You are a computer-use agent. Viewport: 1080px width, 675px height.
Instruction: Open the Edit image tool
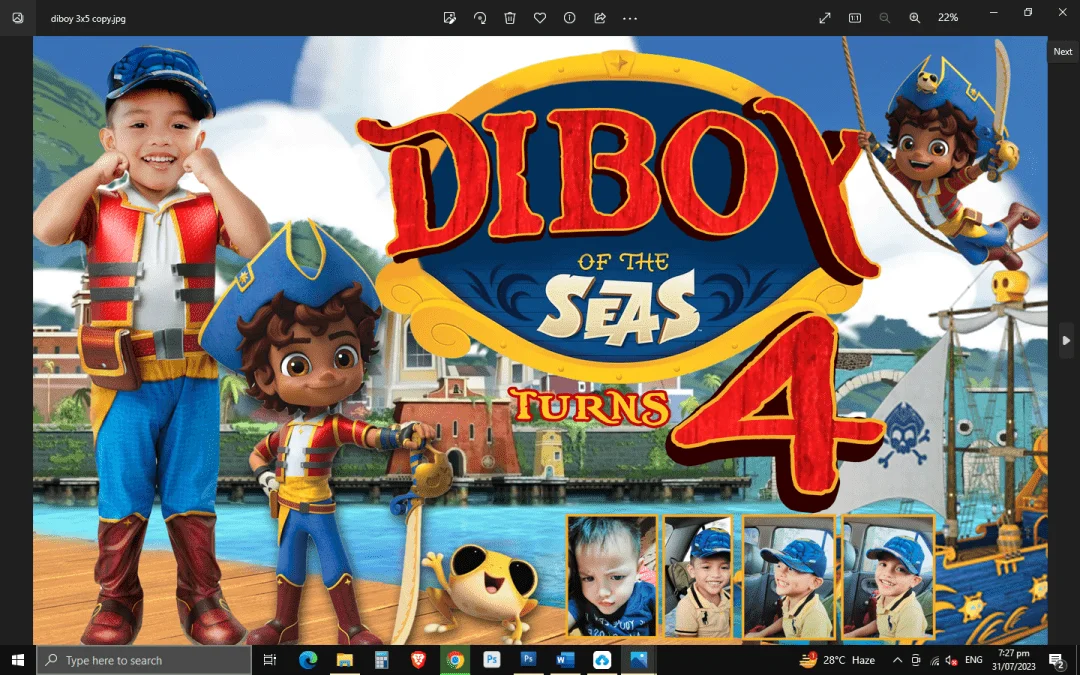(450, 18)
